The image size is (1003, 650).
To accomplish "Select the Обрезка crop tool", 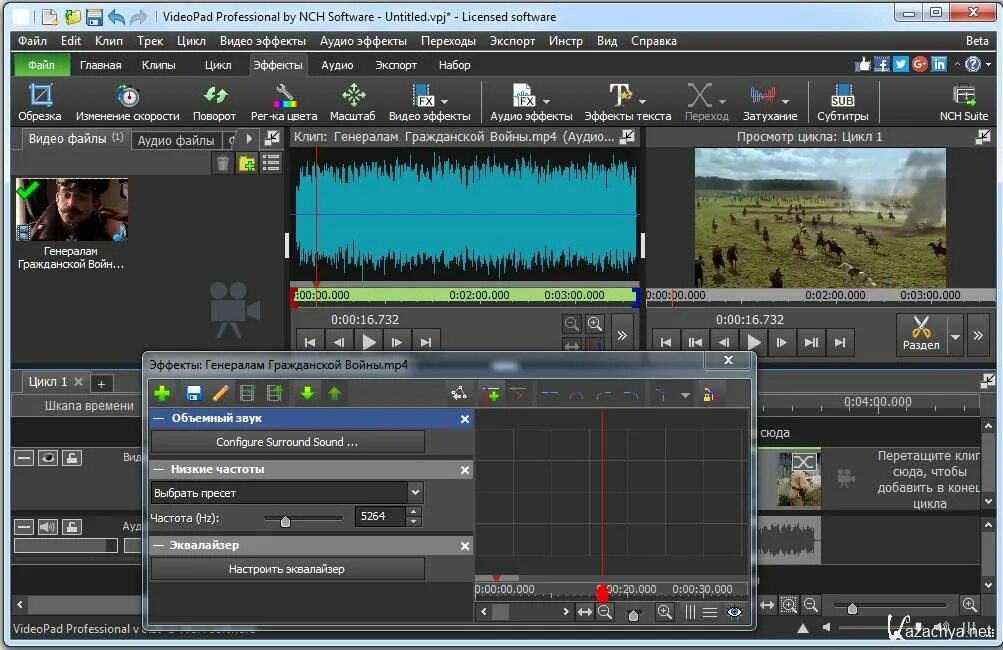I will 40,102.
